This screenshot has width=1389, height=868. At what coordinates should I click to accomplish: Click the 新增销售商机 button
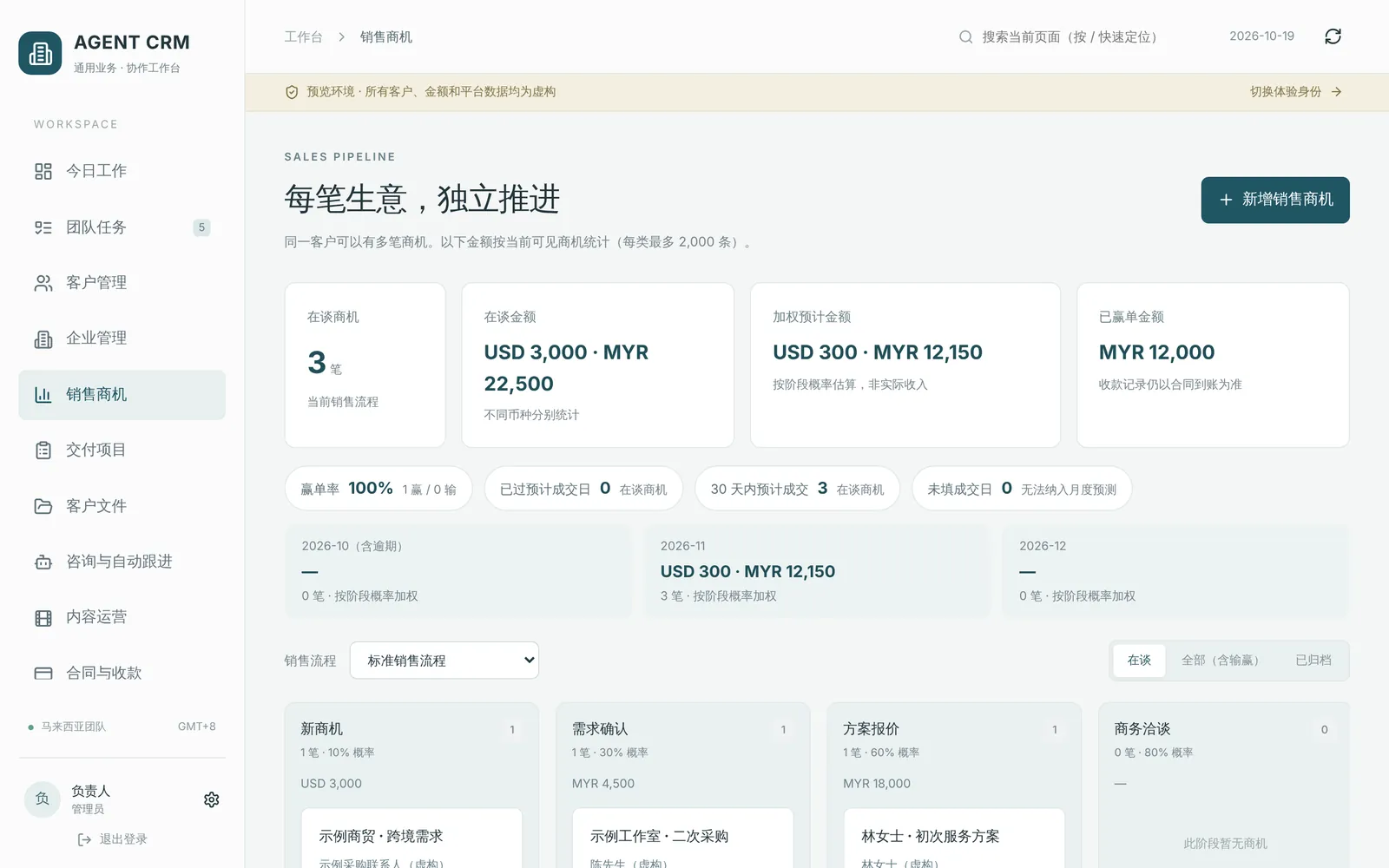click(x=1275, y=201)
